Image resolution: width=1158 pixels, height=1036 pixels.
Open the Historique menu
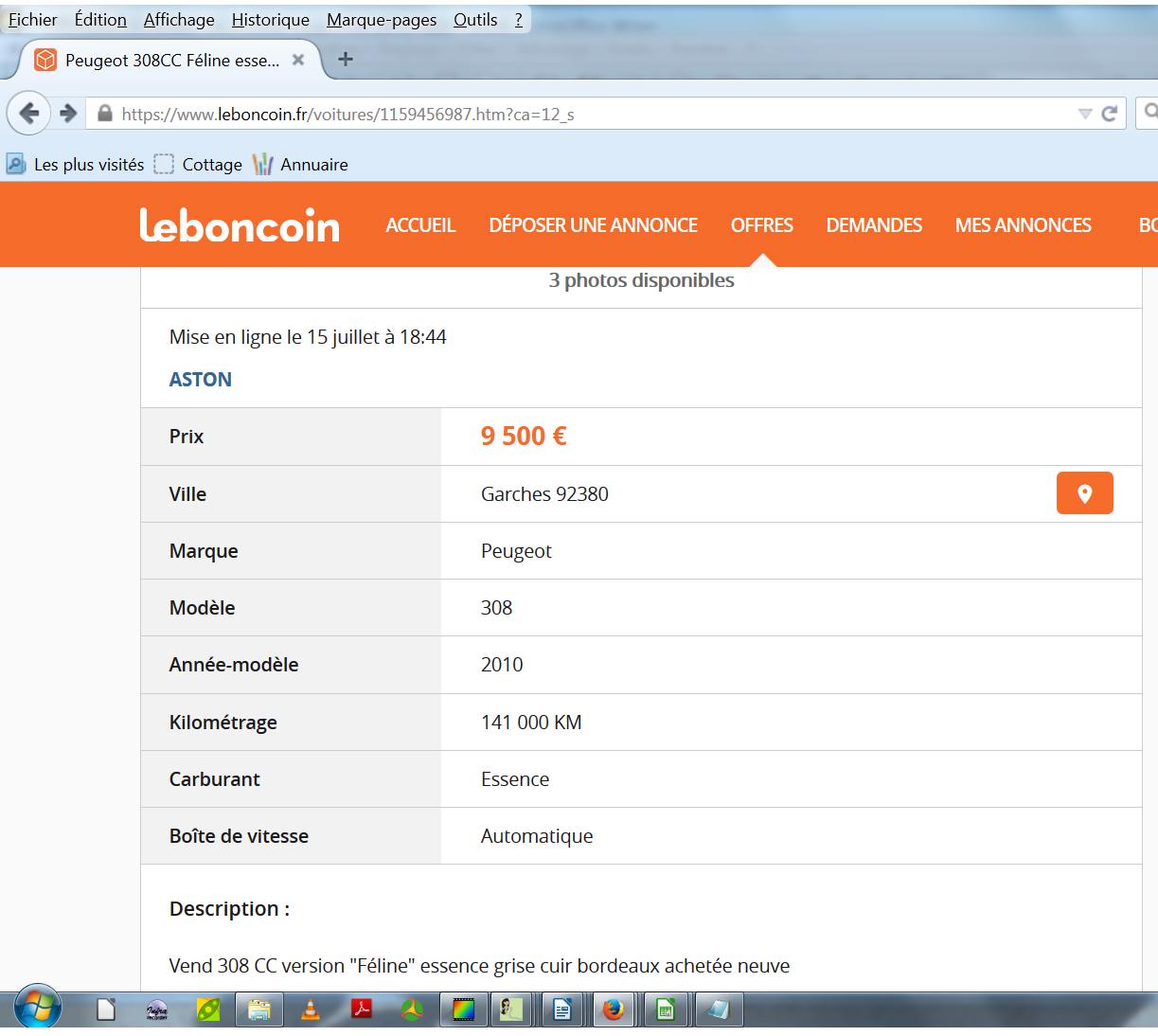click(270, 19)
